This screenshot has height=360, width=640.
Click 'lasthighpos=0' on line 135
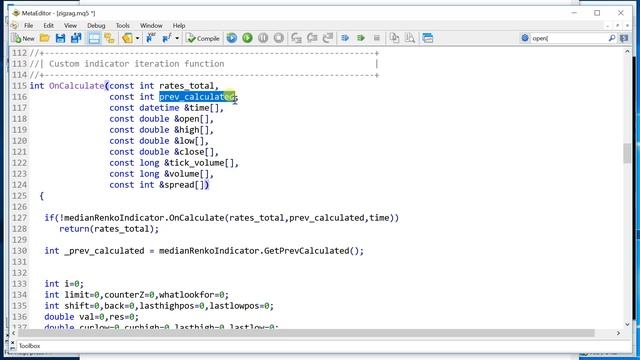pos(172,306)
